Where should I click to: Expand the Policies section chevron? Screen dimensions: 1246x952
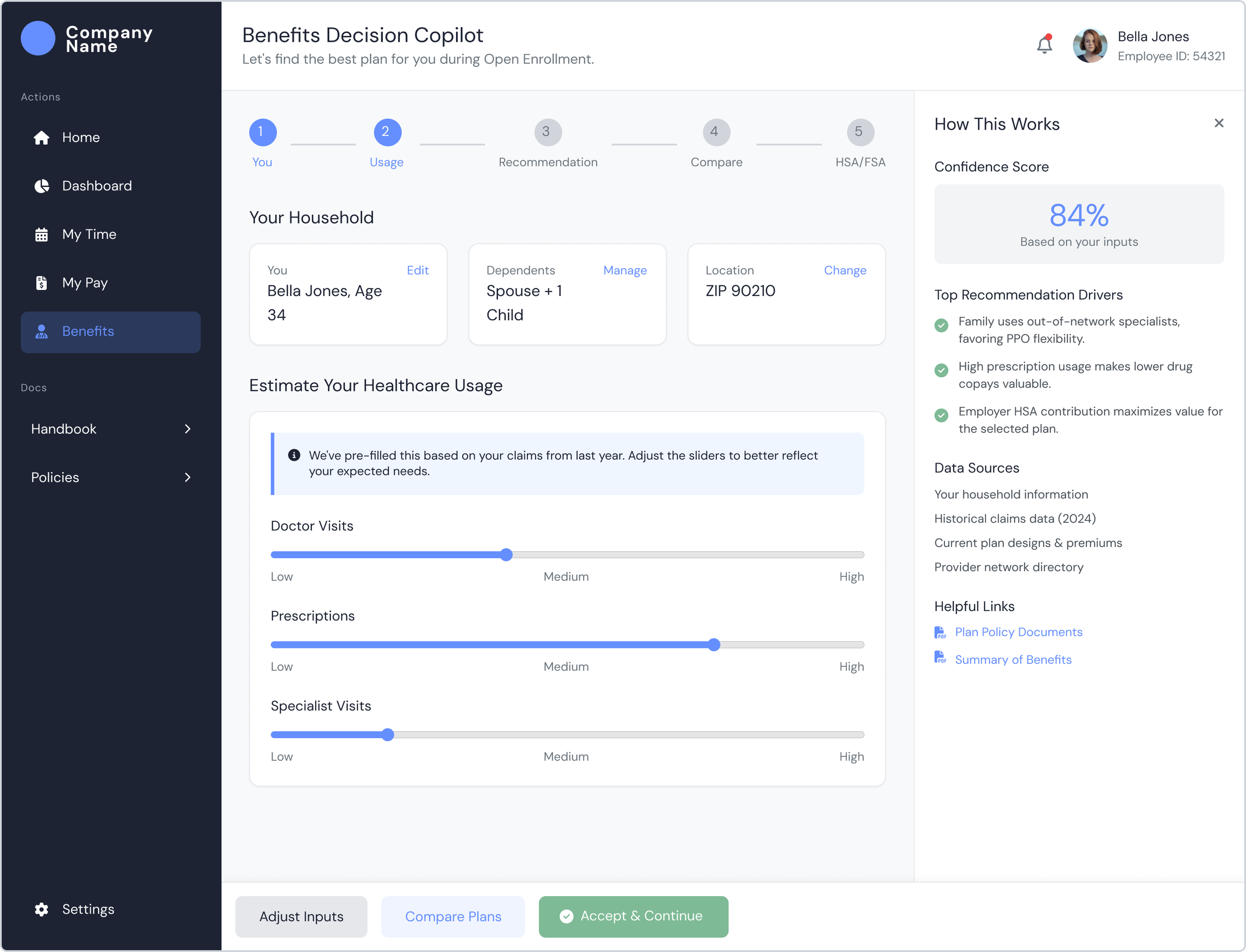coord(187,477)
